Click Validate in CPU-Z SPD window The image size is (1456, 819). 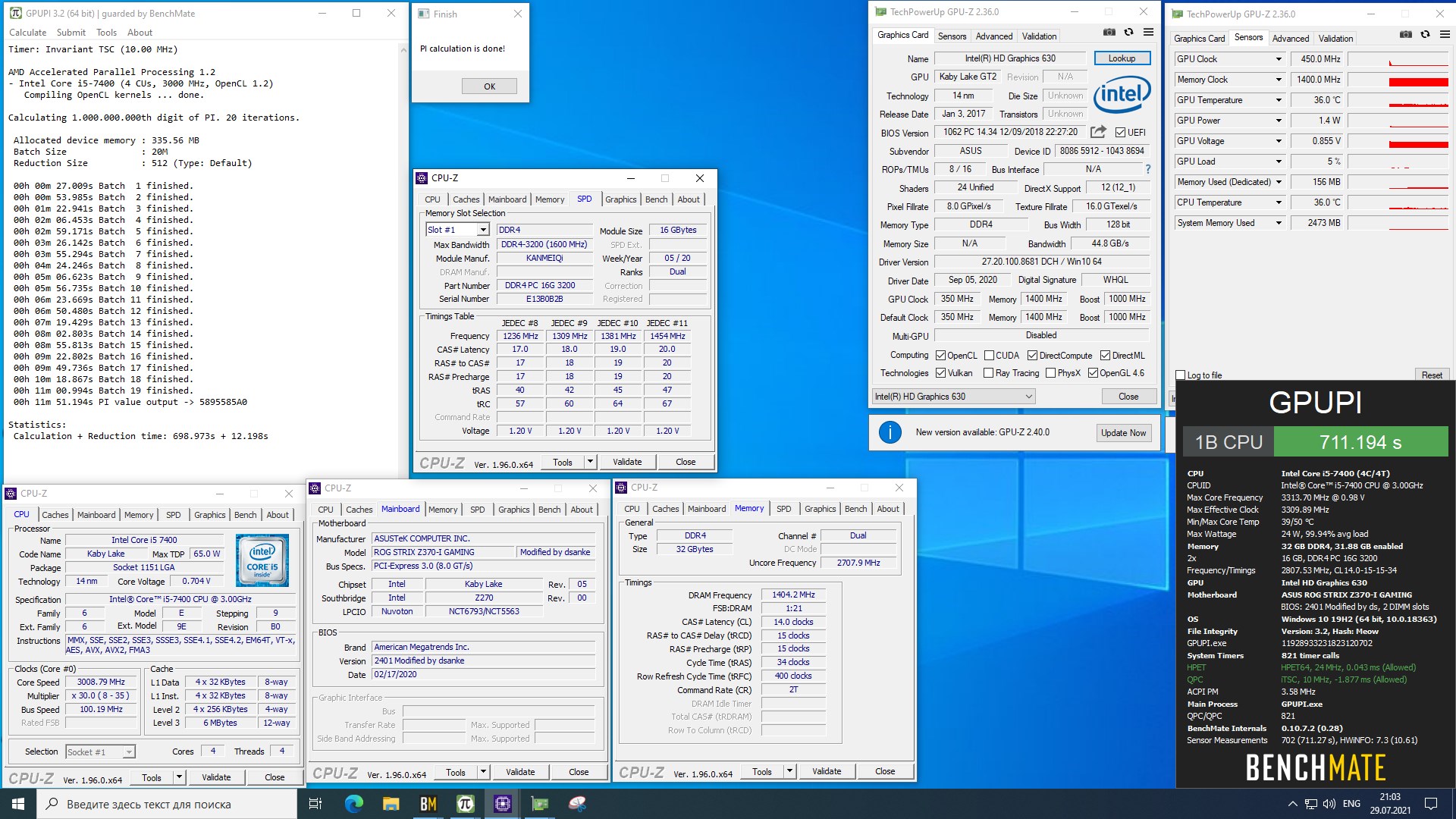pos(626,462)
